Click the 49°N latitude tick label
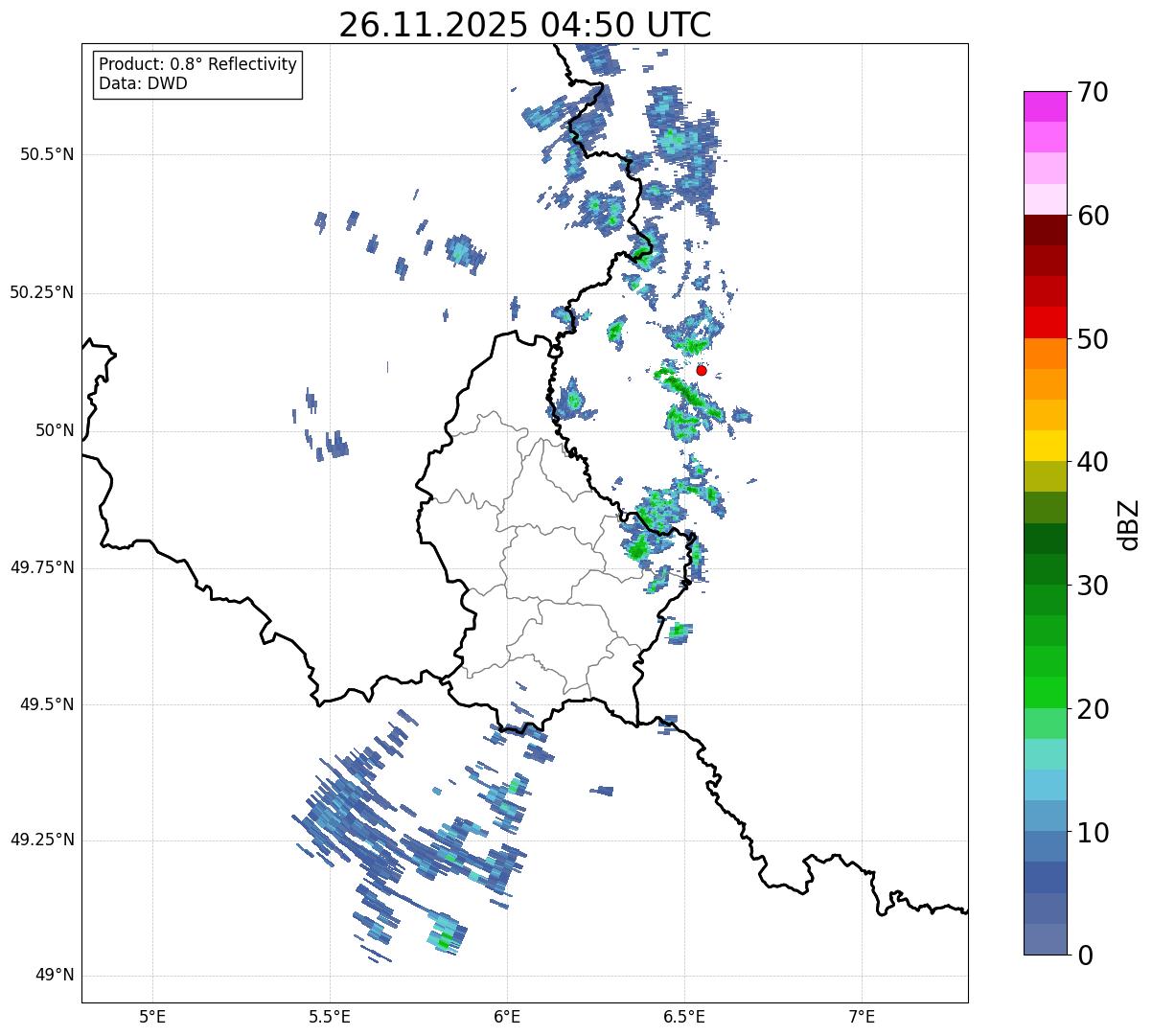 click(54, 976)
